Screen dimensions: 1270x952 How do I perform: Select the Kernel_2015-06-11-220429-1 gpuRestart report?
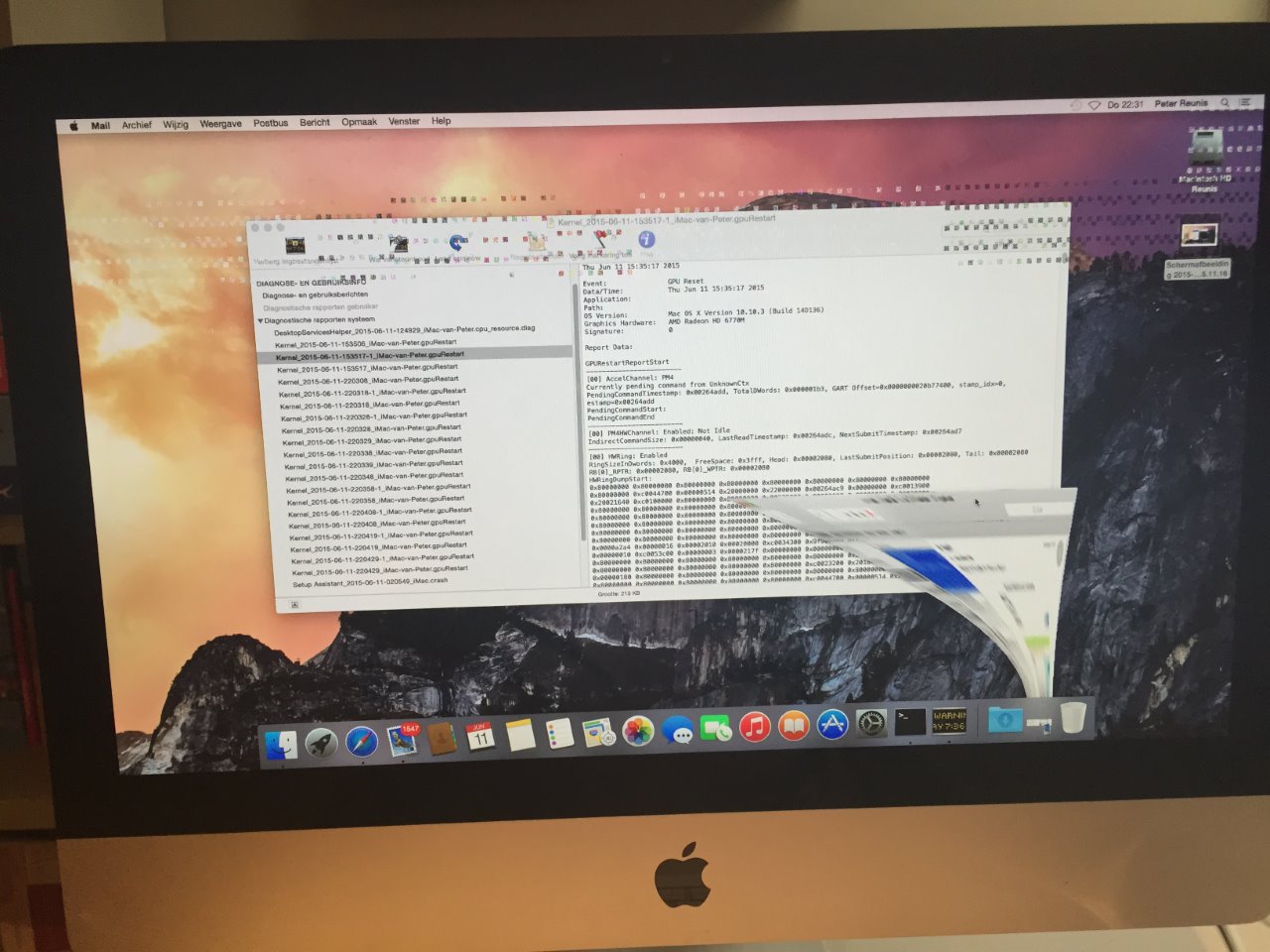tap(382, 559)
